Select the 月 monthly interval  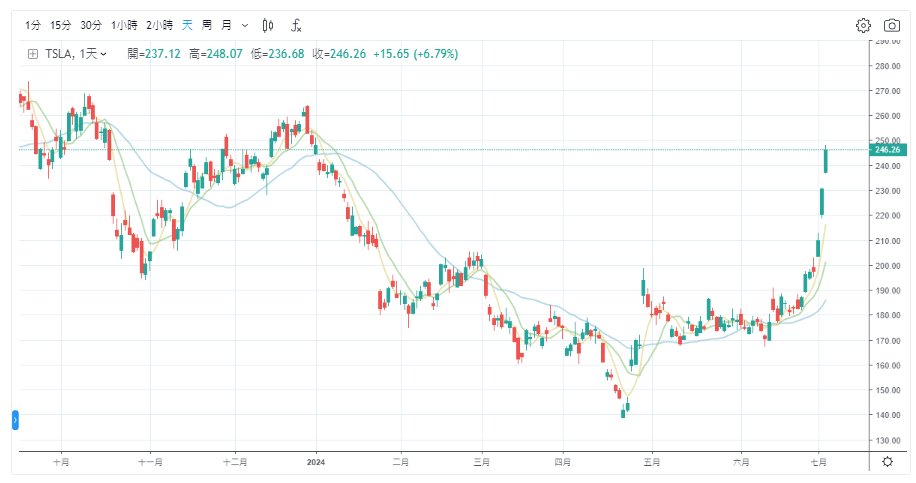coord(226,25)
